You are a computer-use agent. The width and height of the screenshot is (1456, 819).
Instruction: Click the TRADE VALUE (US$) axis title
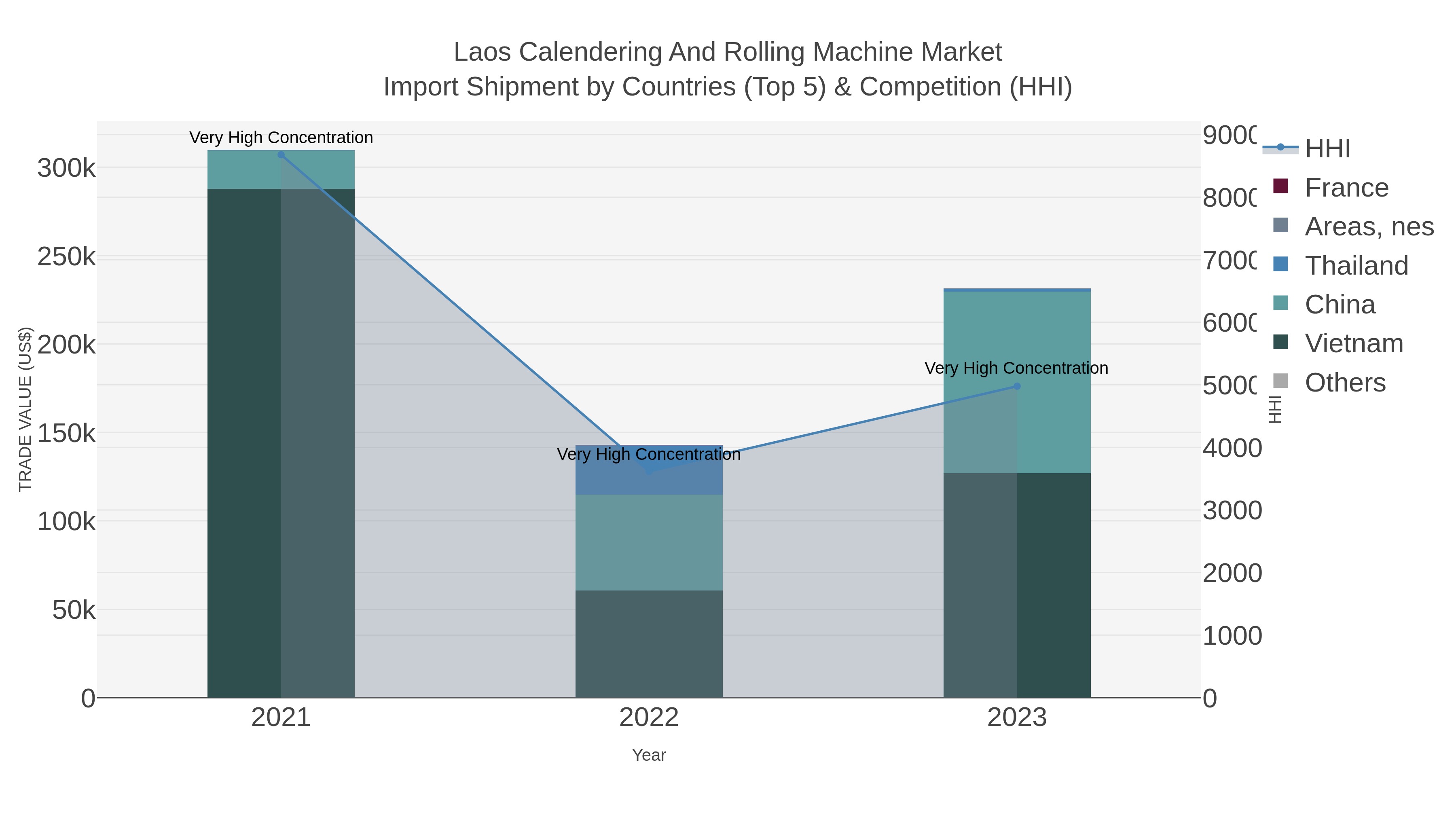click(x=25, y=409)
